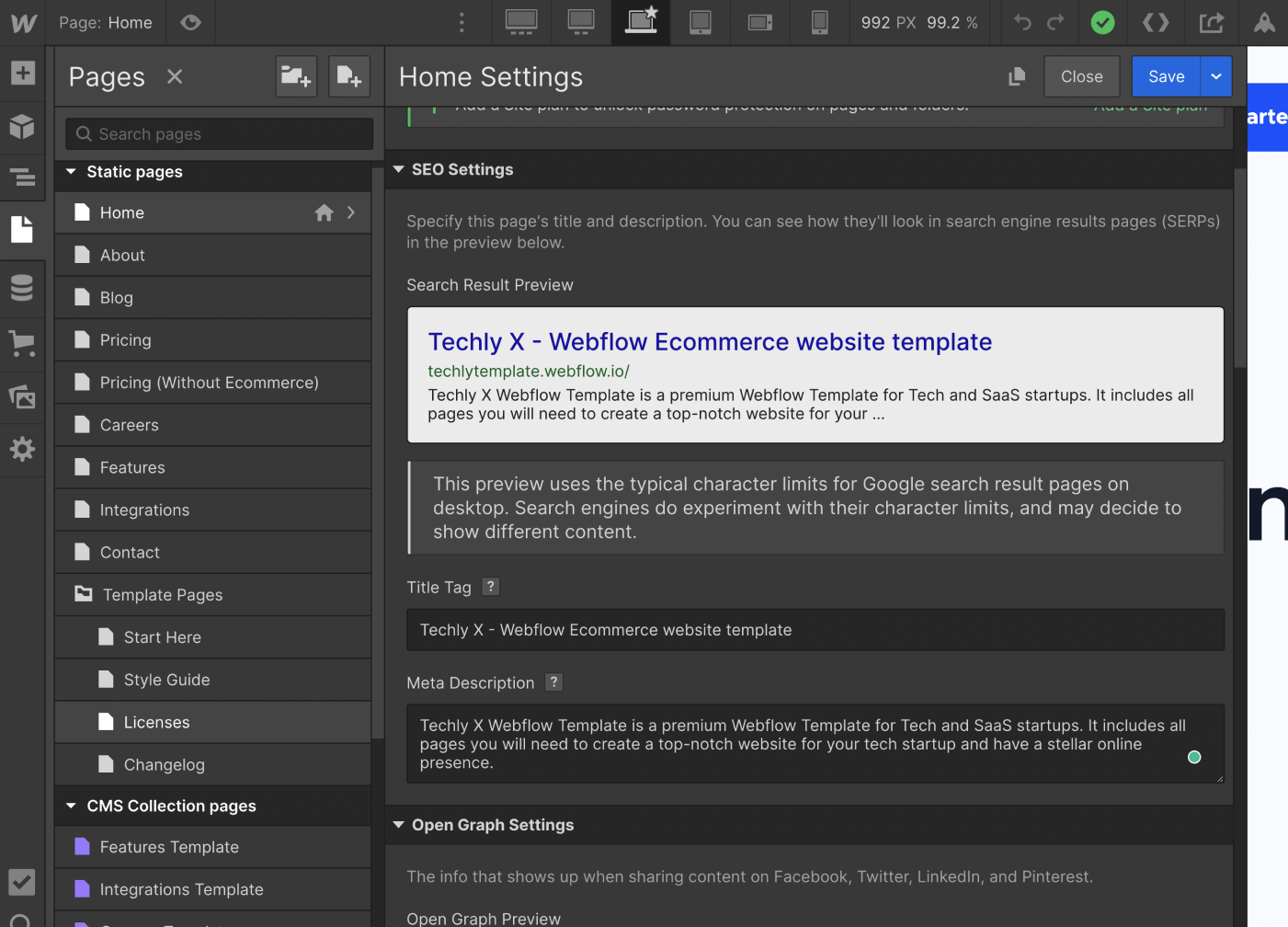Screen dimensions: 1288x927
Task: Click the Close button in Home Settings
Action: [x=1082, y=76]
